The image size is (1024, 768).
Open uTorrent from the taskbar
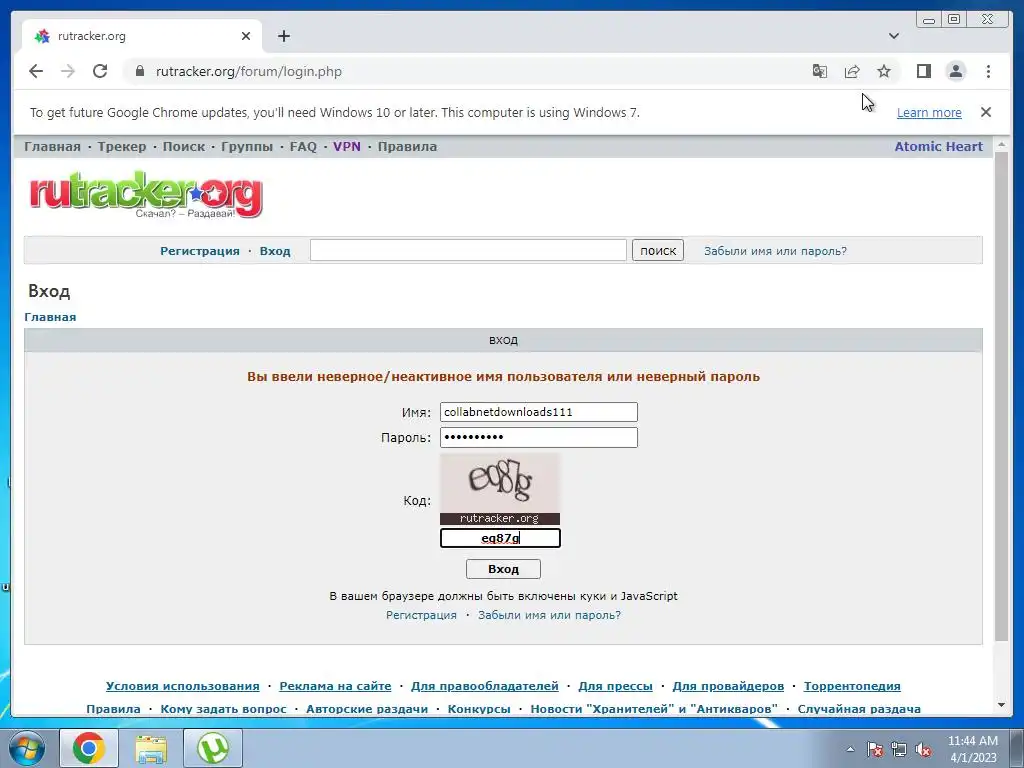click(x=213, y=748)
